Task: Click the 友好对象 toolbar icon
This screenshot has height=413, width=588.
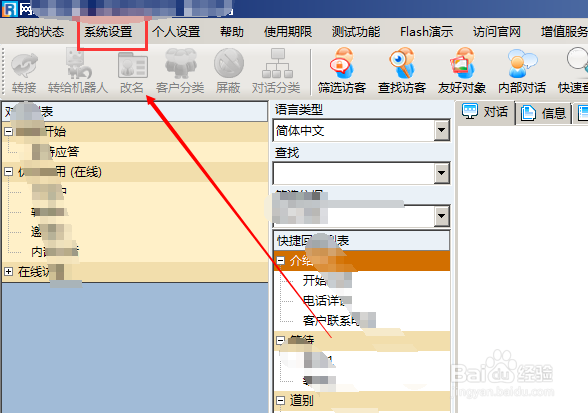Action: pyautogui.click(x=462, y=62)
